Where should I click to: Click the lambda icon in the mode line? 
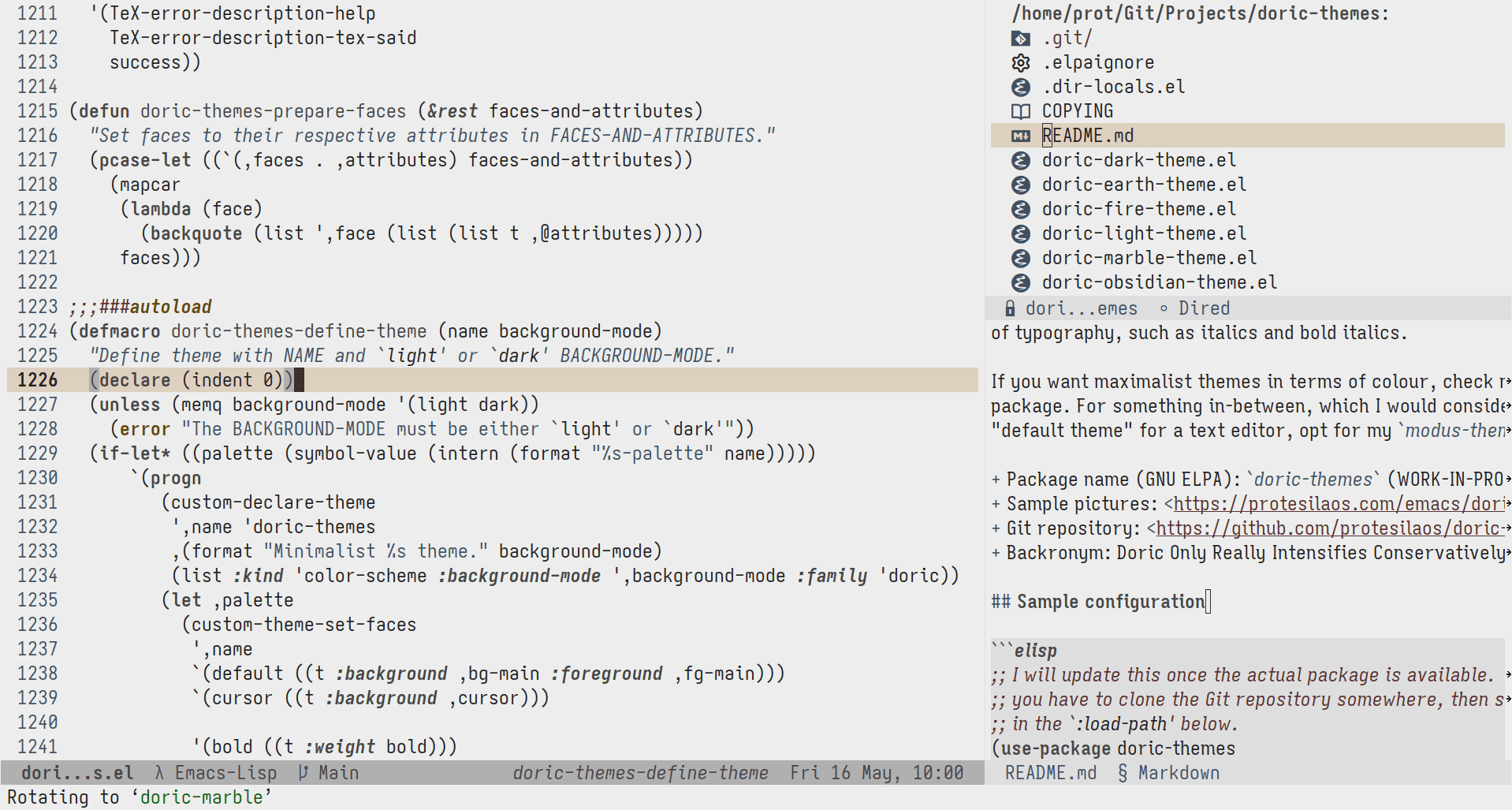tap(159, 773)
